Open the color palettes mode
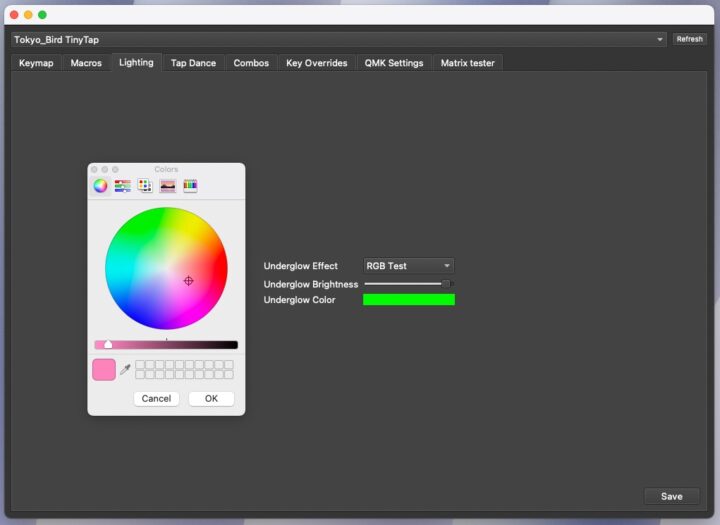The image size is (720, 525). [x=145, y=185]
